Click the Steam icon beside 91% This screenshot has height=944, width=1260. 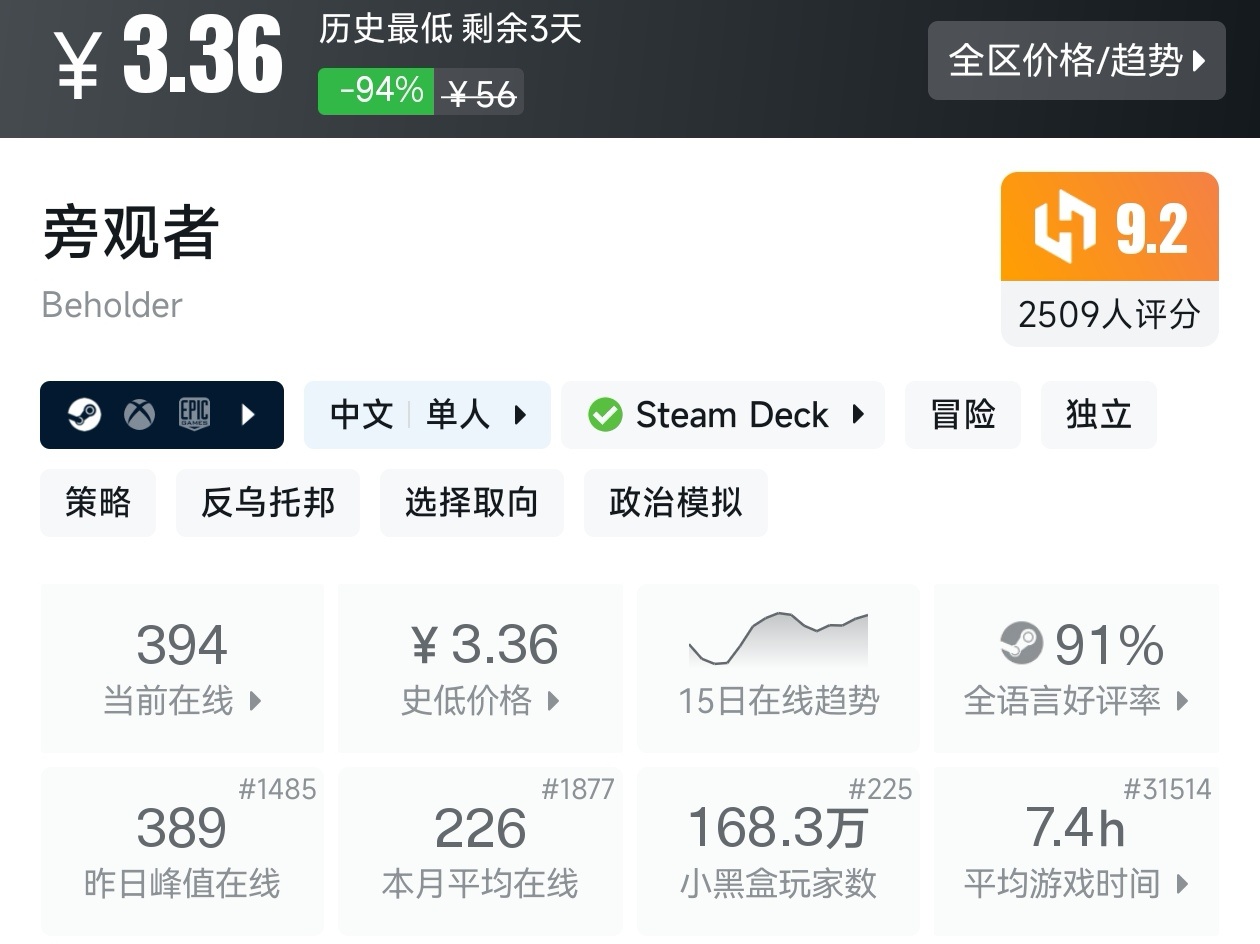[1021, 643]
